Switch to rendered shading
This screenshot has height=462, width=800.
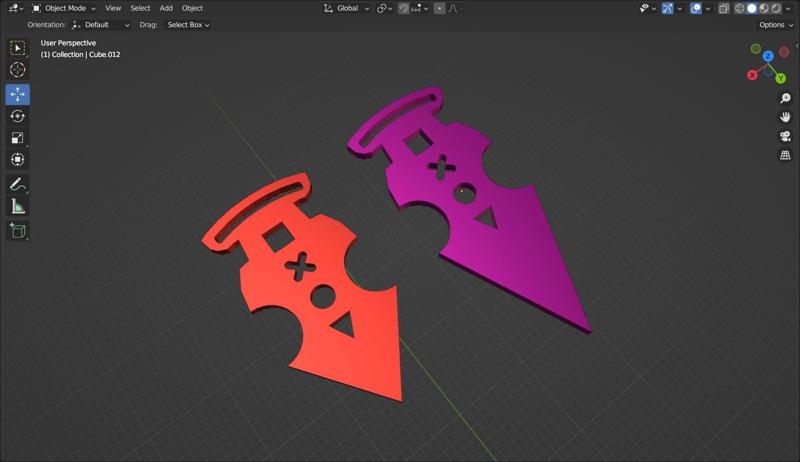pyautogui.click(x=776, y=8)
